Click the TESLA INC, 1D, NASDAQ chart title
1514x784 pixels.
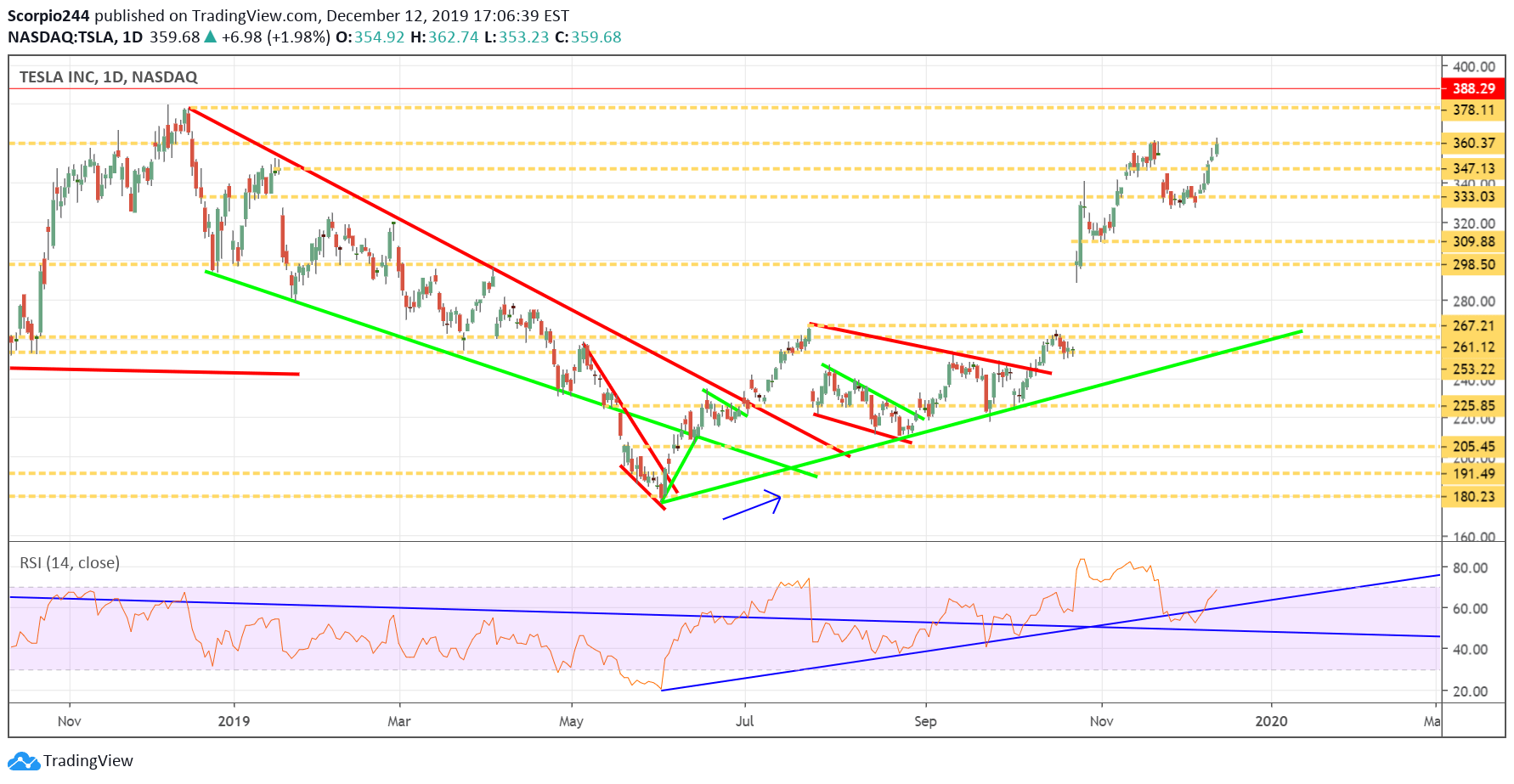click(109, 77)
